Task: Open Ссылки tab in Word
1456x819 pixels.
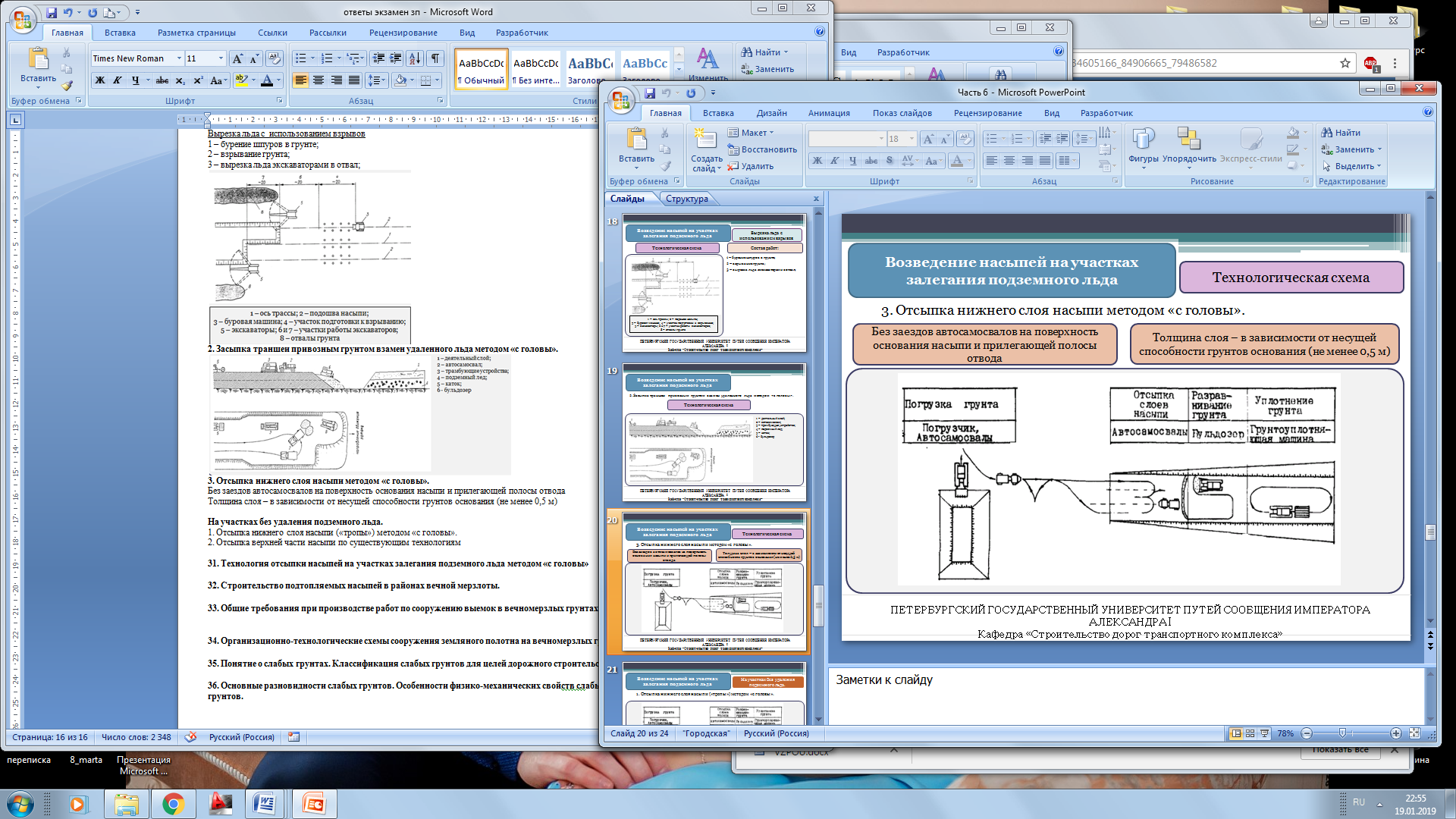Action: pos(272,33)
